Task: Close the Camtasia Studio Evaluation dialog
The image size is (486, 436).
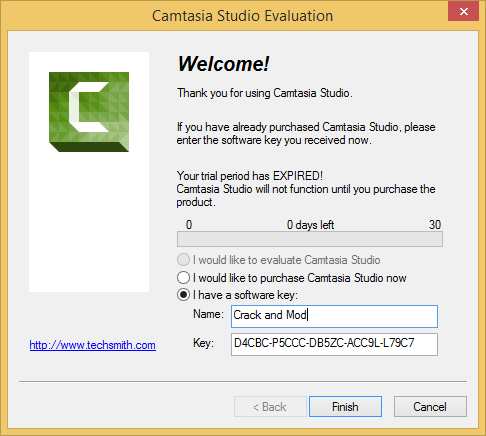Action: (463, 12)
